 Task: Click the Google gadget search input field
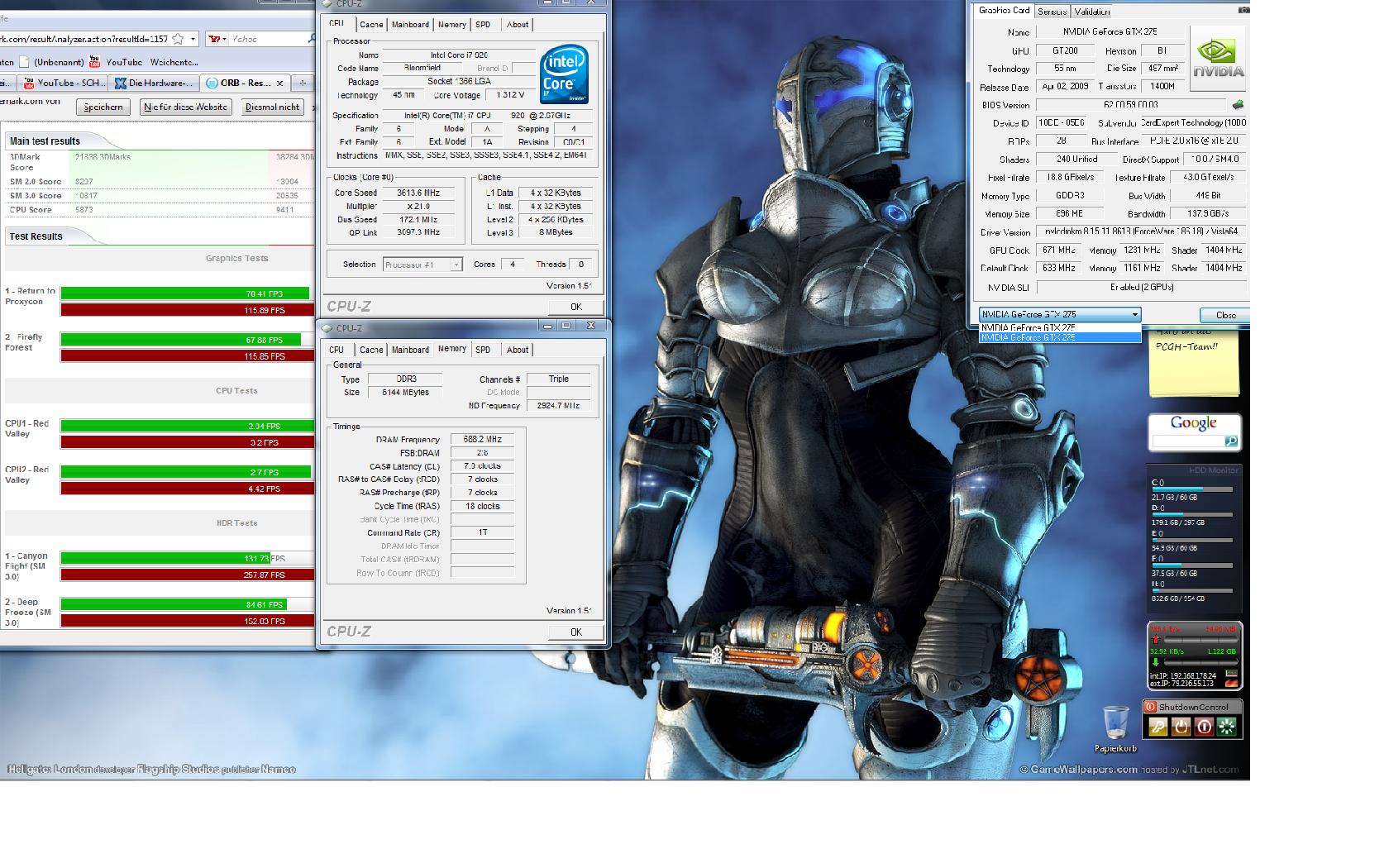1187,442
